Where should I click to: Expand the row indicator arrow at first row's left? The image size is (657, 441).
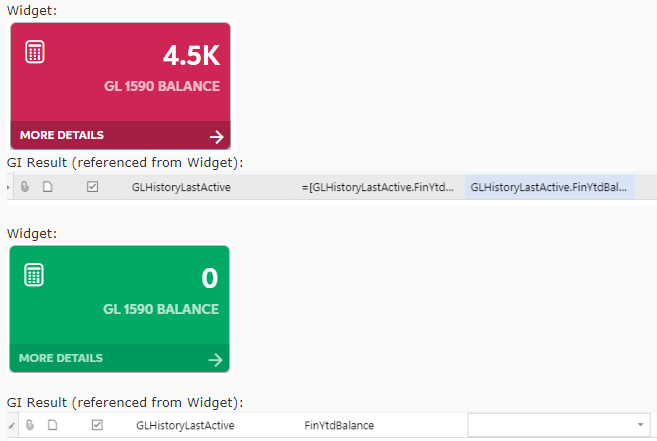coord(9,187)
